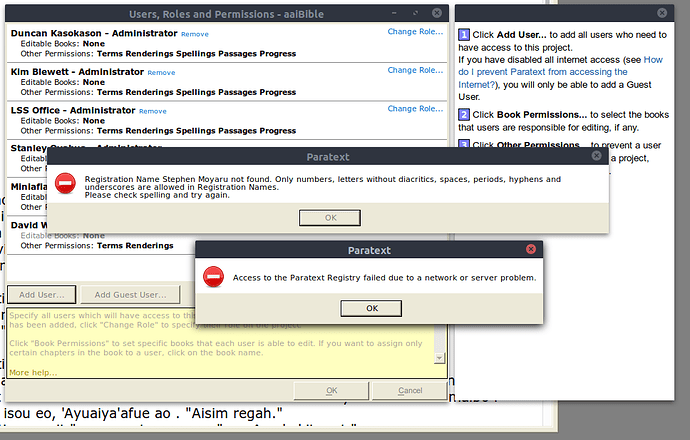Click Duncan Kasokason's 'Editable Books: None' line

coord(62,44)
